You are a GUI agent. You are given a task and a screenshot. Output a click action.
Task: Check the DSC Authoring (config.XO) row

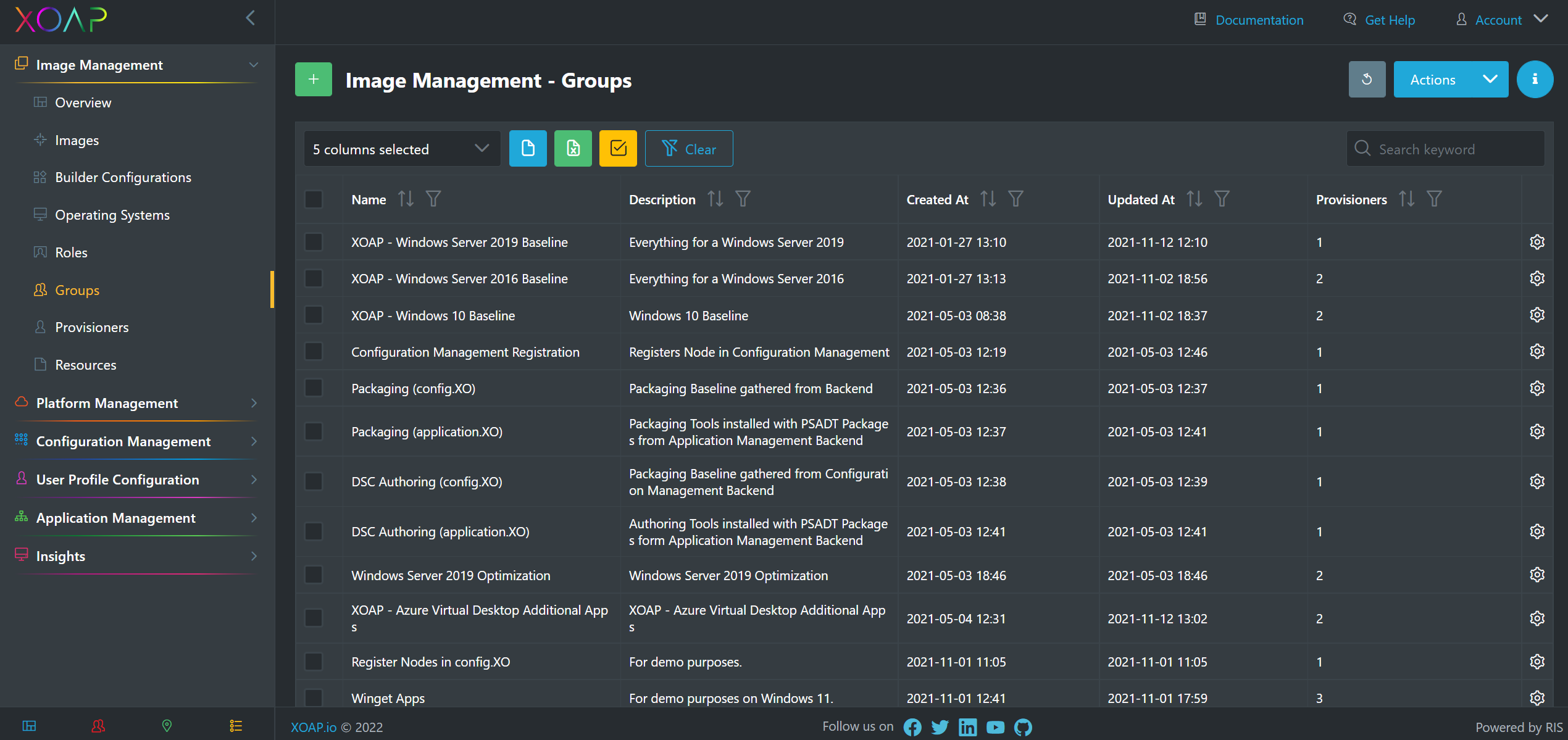click(314, 481)
